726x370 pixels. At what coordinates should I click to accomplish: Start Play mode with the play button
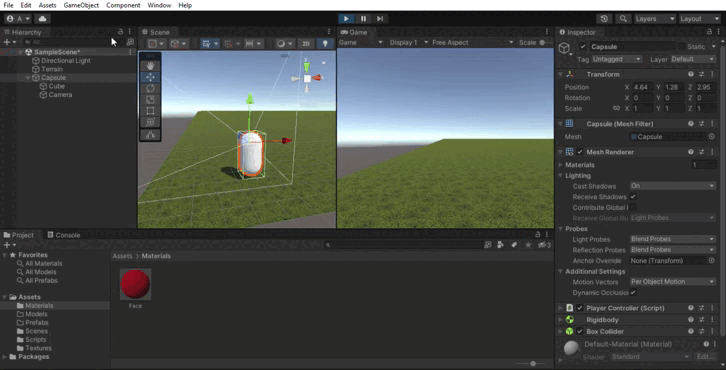coord(346,19)
